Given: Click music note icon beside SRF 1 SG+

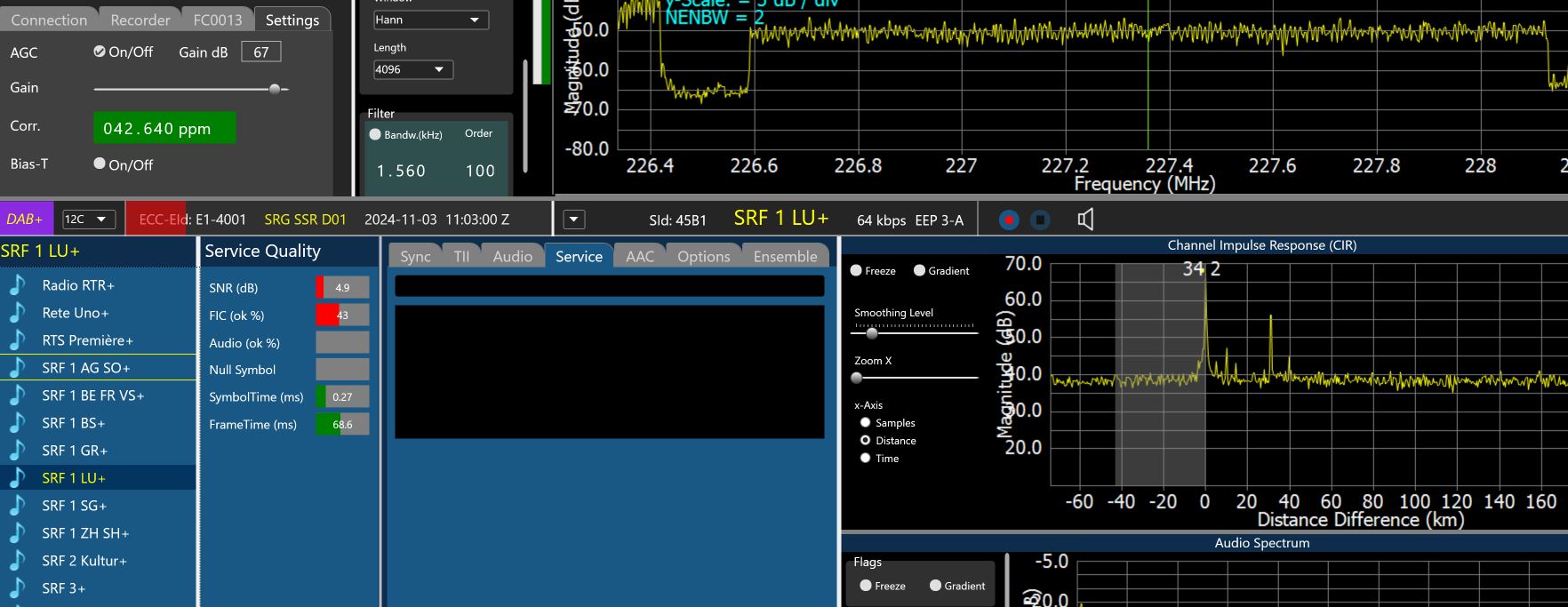Looking at the screenshot, I should 18,506.
